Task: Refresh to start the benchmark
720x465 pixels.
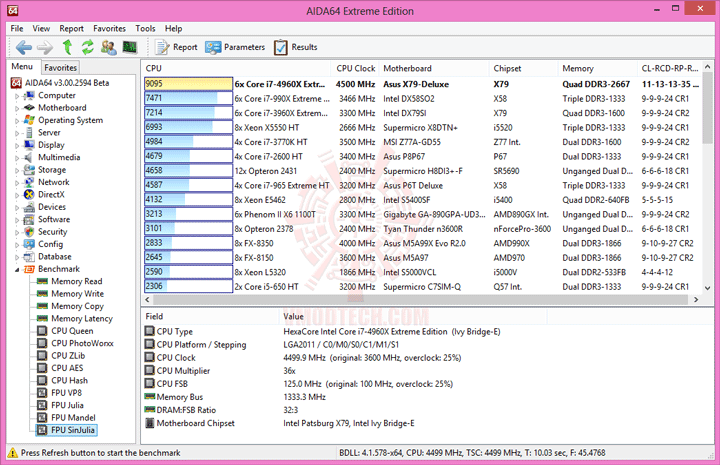Action: pyautogui.click(x=88, y=47)
